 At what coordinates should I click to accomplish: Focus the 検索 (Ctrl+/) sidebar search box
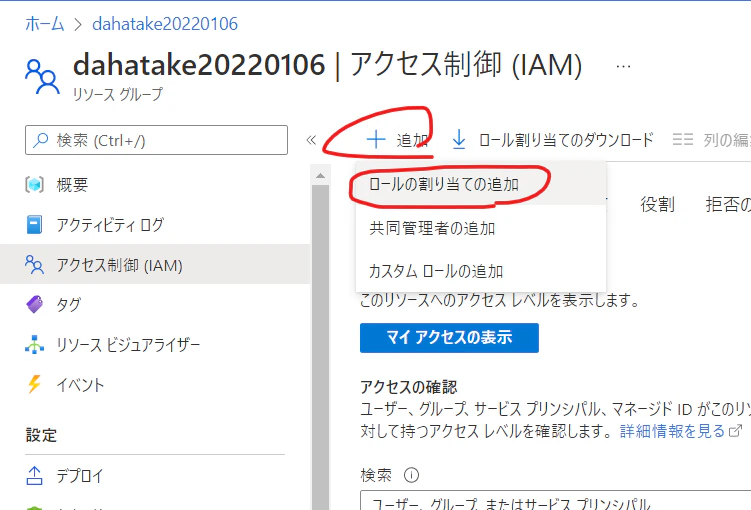pos(156,140)
